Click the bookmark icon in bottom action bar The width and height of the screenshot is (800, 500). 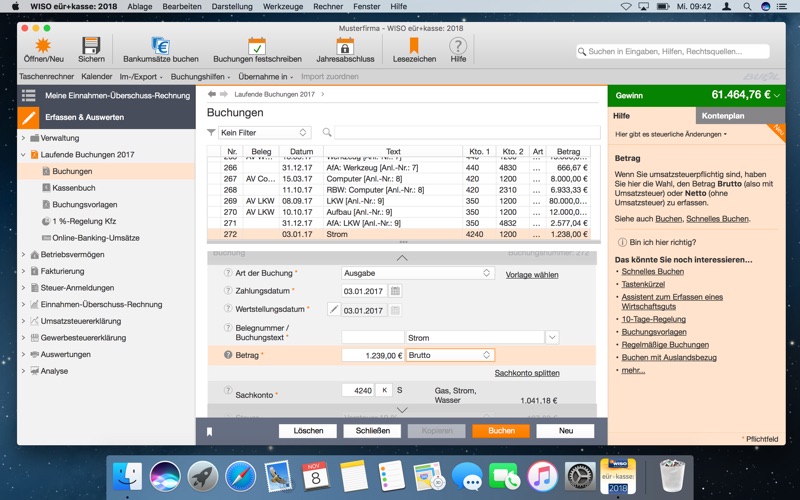click(209, 432)
